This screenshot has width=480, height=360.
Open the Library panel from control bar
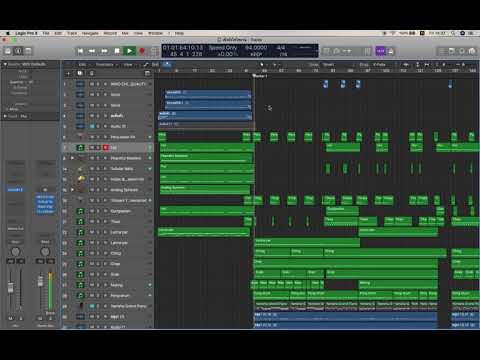pyautogui.click(x=8, y=51)
